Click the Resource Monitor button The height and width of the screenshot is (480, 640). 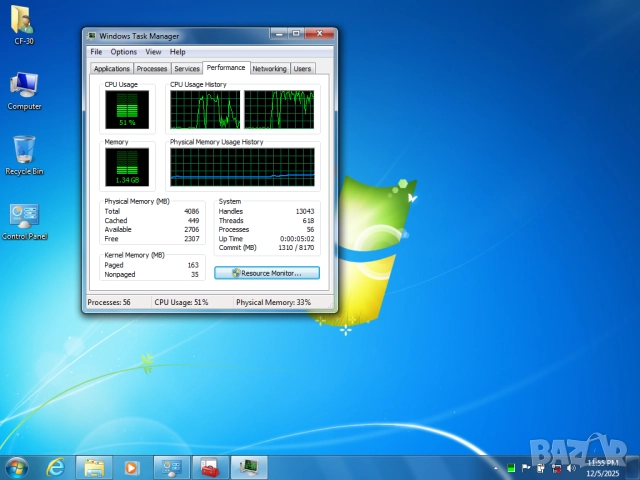coord(267,272)
